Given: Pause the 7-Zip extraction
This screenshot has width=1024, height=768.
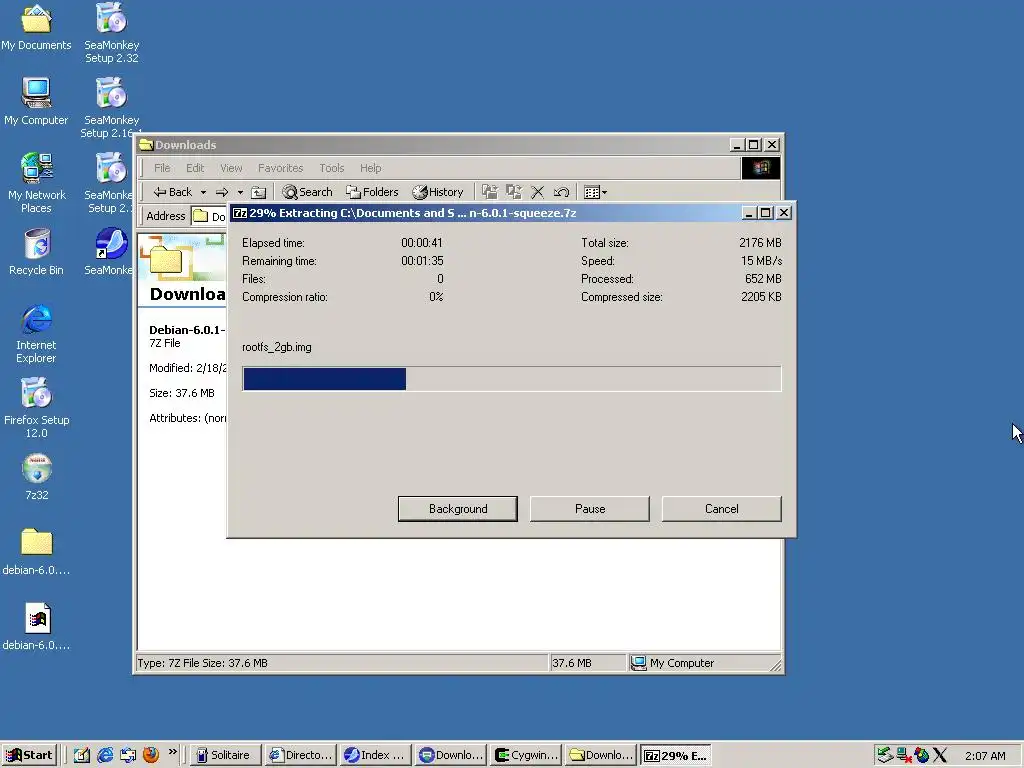Looking at the screenshot, I should (x=590, y=509).
